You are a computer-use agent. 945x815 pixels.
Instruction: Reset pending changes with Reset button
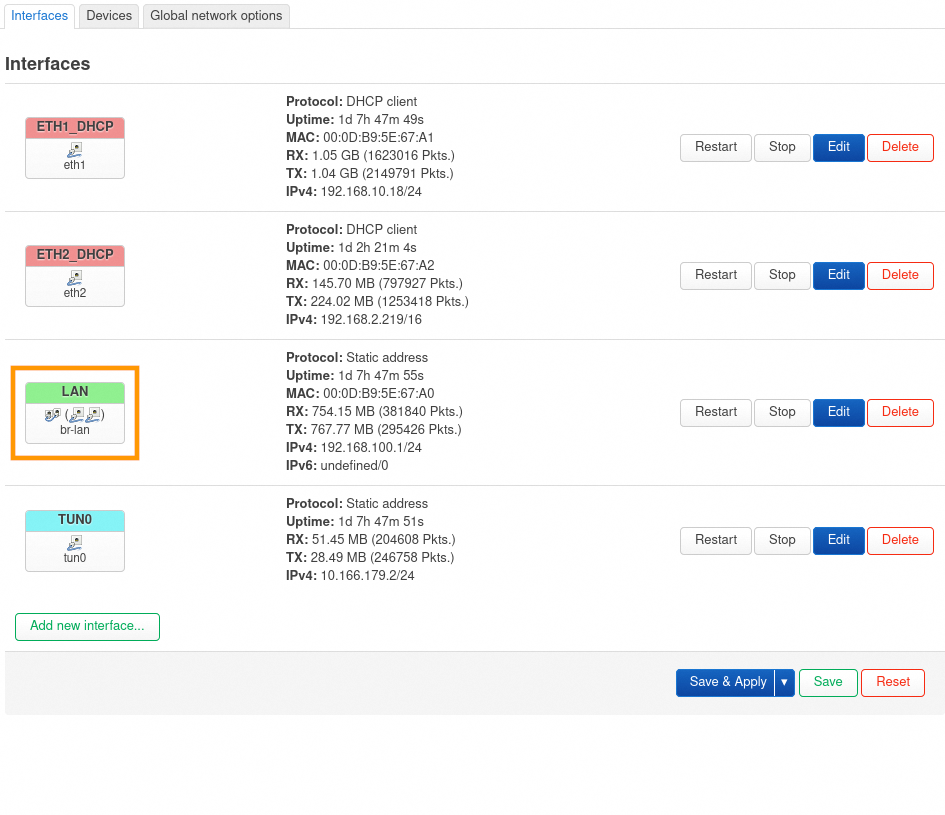893,682
